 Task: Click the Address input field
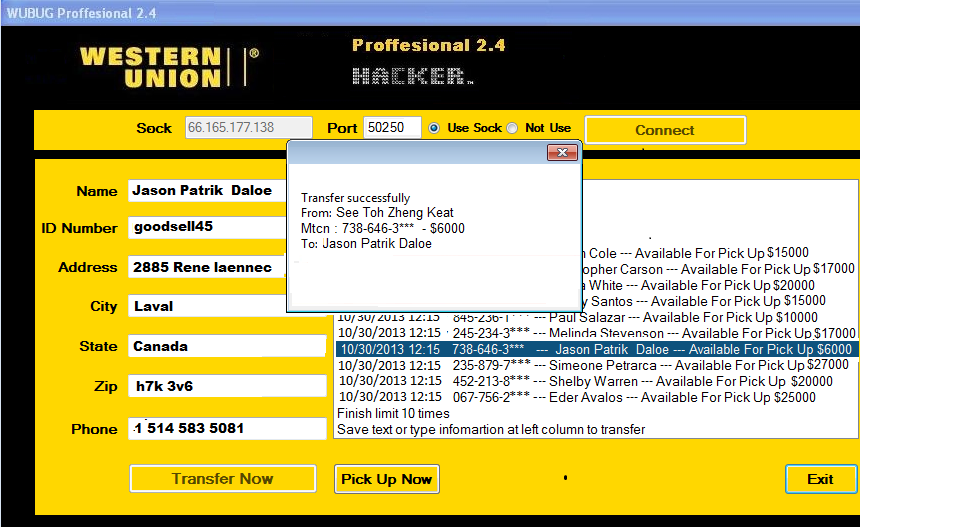207,267
